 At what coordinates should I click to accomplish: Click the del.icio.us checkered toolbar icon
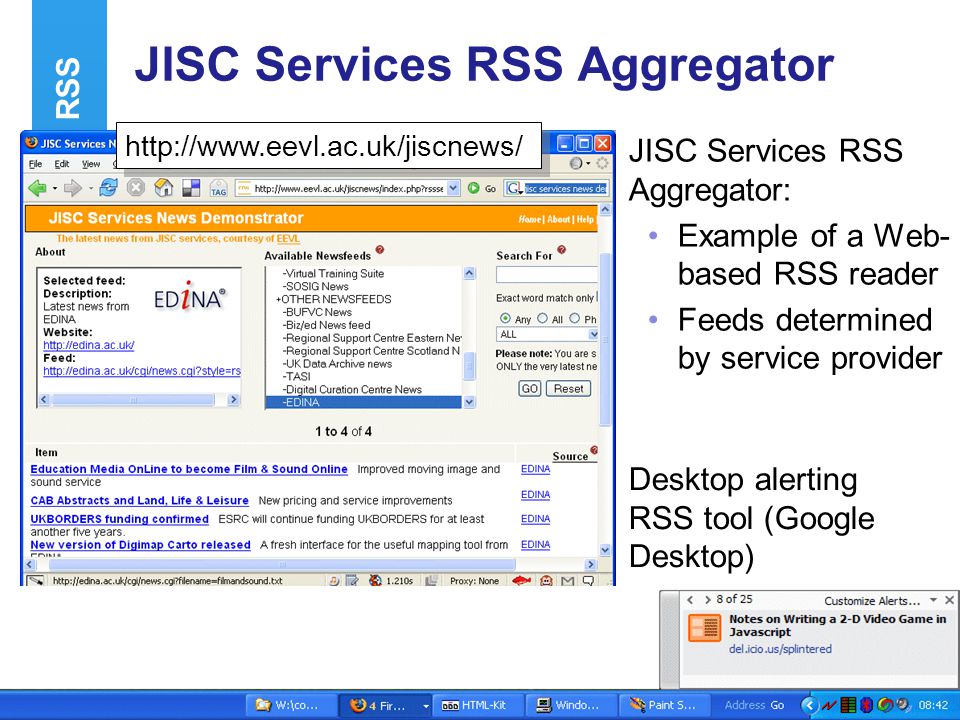coord(192,188)
